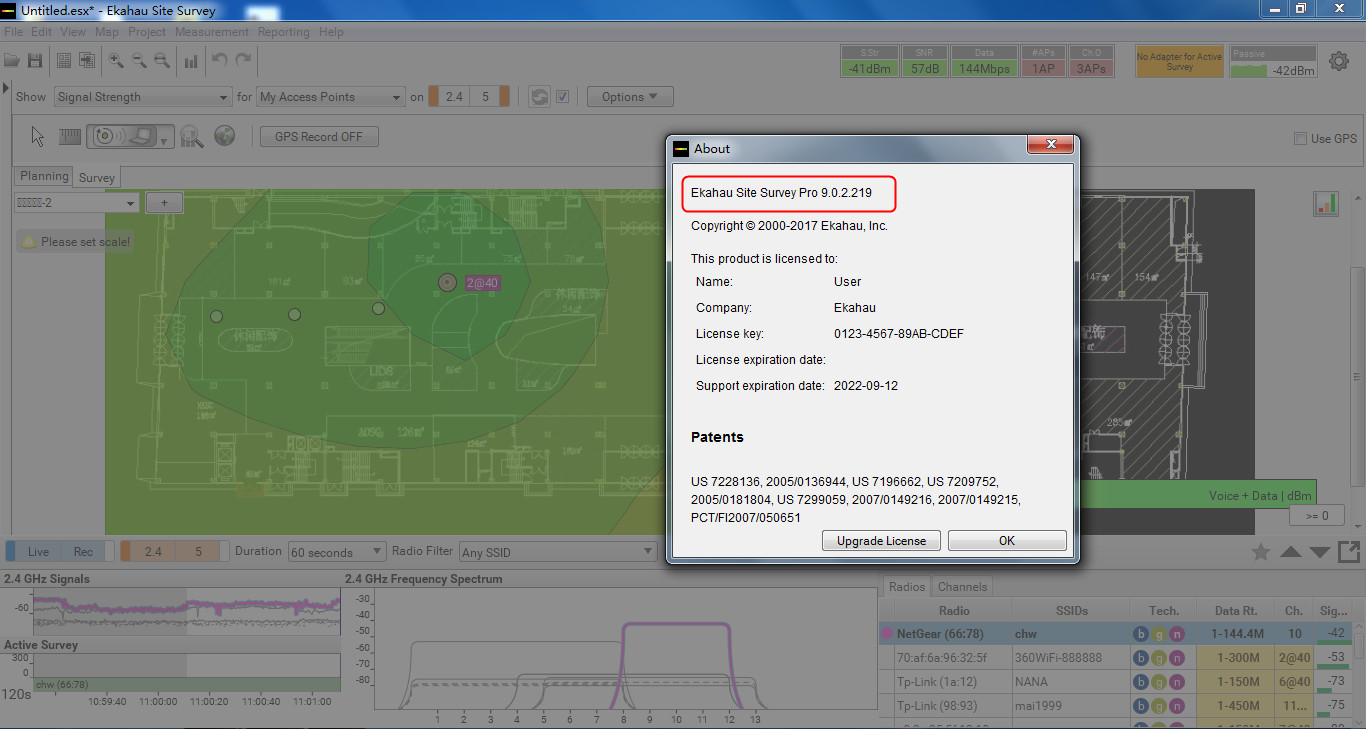This screenshot has height=729, width=1366.
Task: Undo the last action
Action: tap(220, 61)
